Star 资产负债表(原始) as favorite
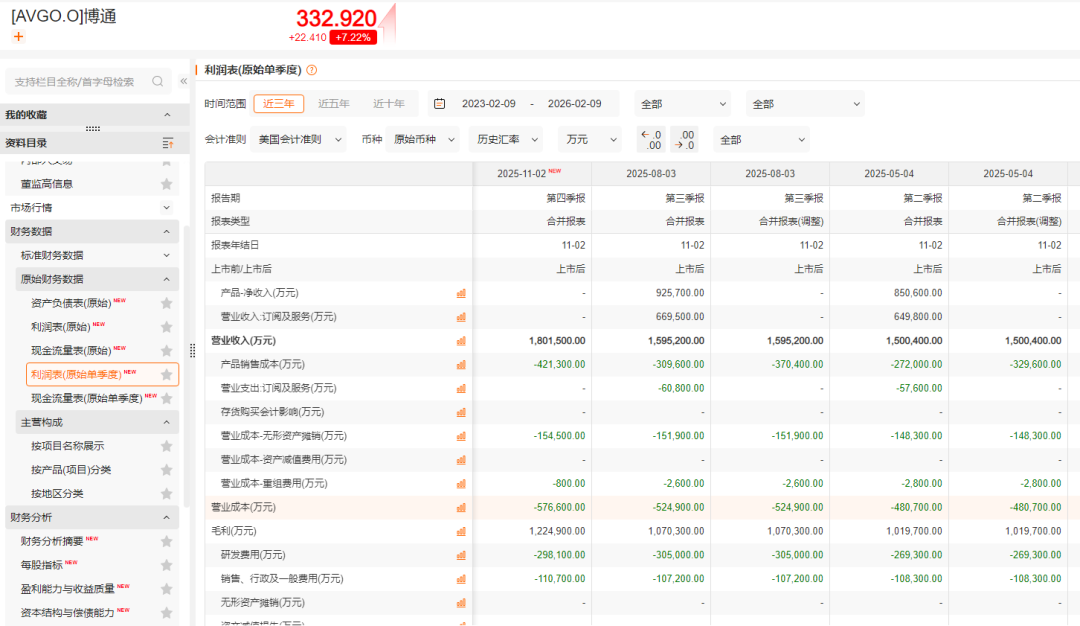This screenshot has height=626, width=1080. click(167, 303)
